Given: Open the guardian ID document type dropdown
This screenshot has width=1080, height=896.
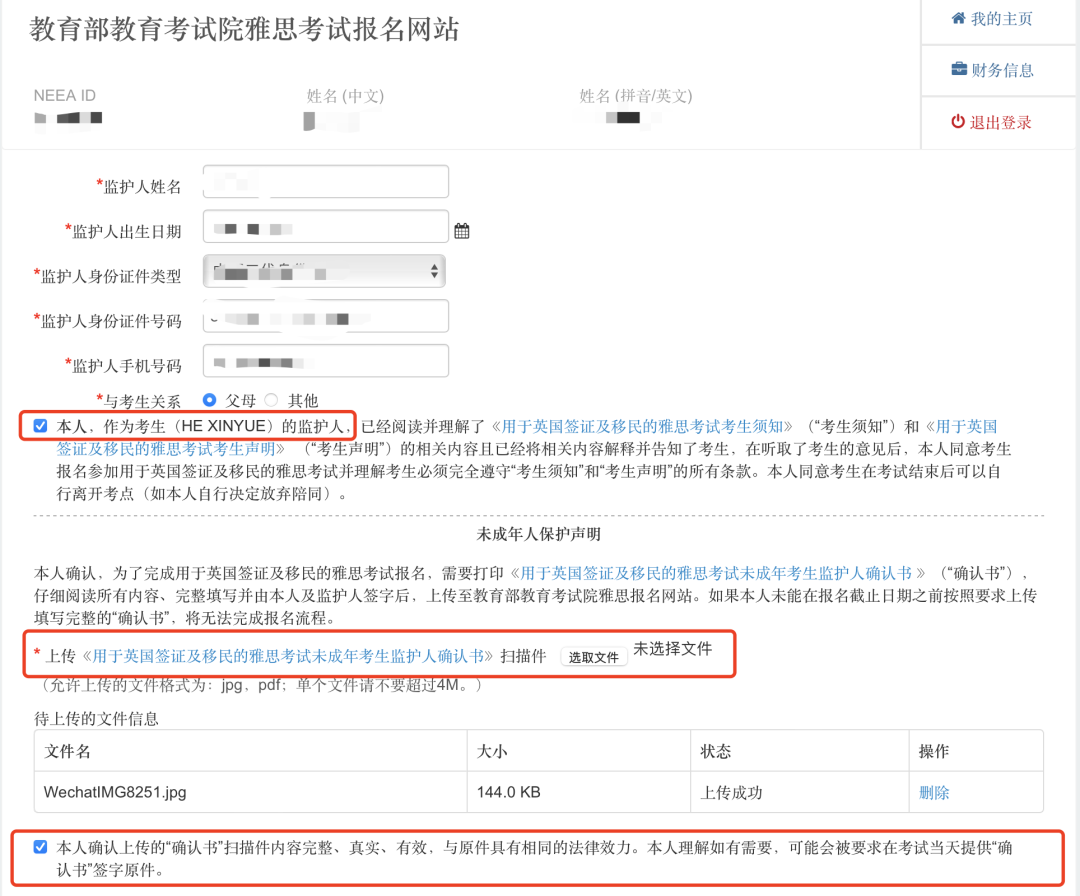Looking at the screenshot, I should [324, 270].
